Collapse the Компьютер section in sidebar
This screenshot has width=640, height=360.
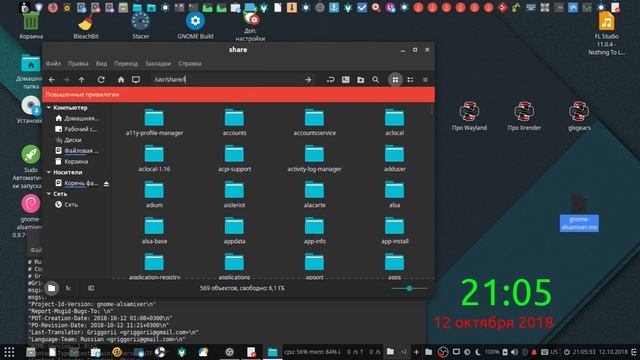point(49,107)
